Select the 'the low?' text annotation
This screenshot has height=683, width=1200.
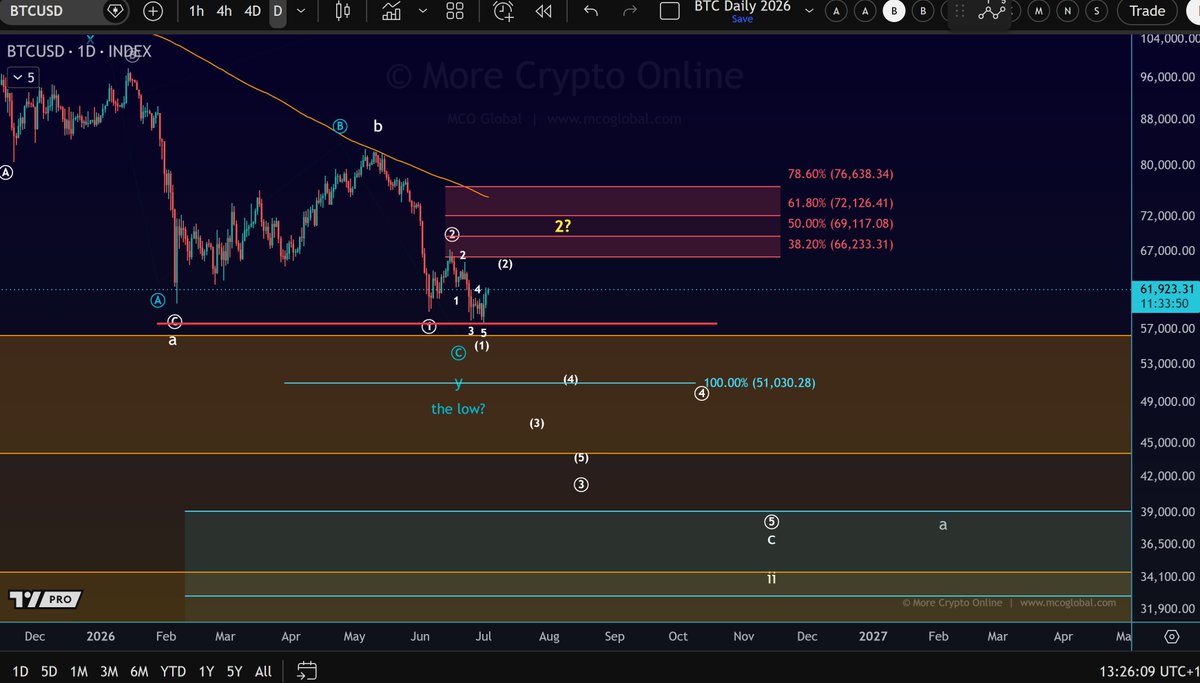(x=458, y=408)
